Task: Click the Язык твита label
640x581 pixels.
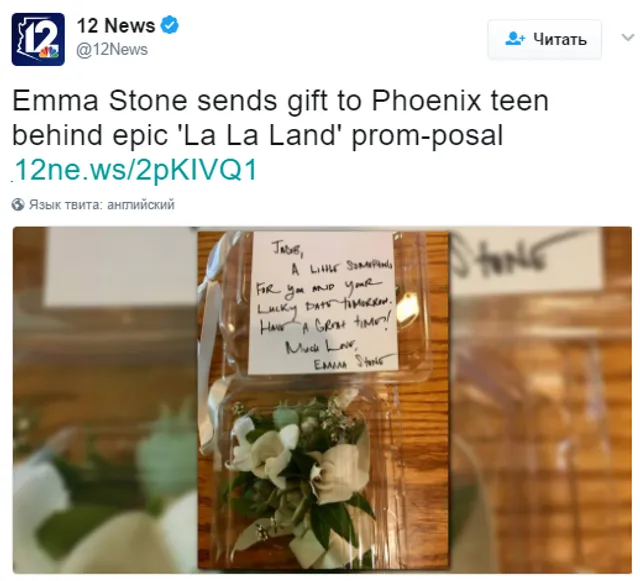Action: click(x=66, y=204)
